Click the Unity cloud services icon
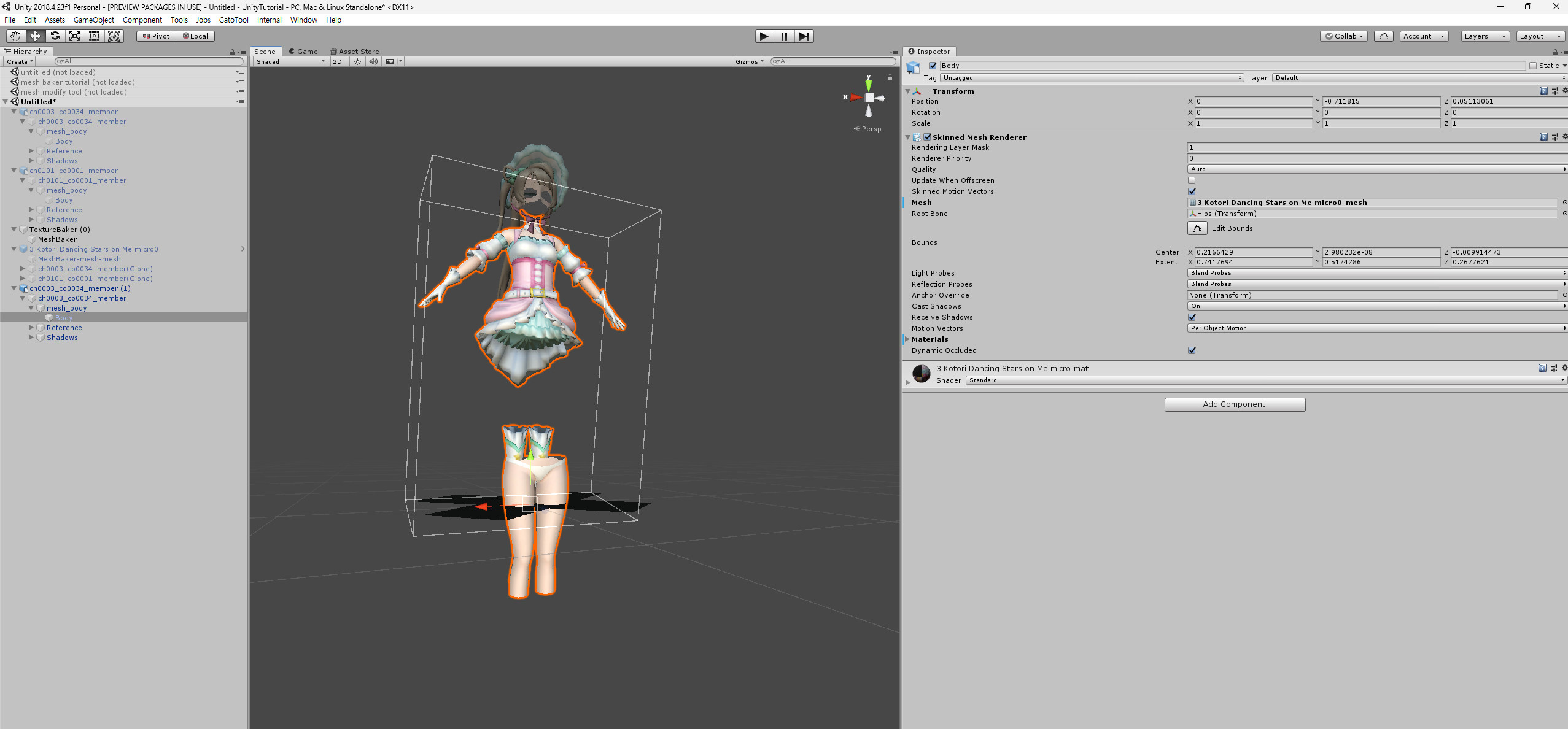Image resolution: width=1568 pixels, height=729 pixels. [x=1384, y=36]
